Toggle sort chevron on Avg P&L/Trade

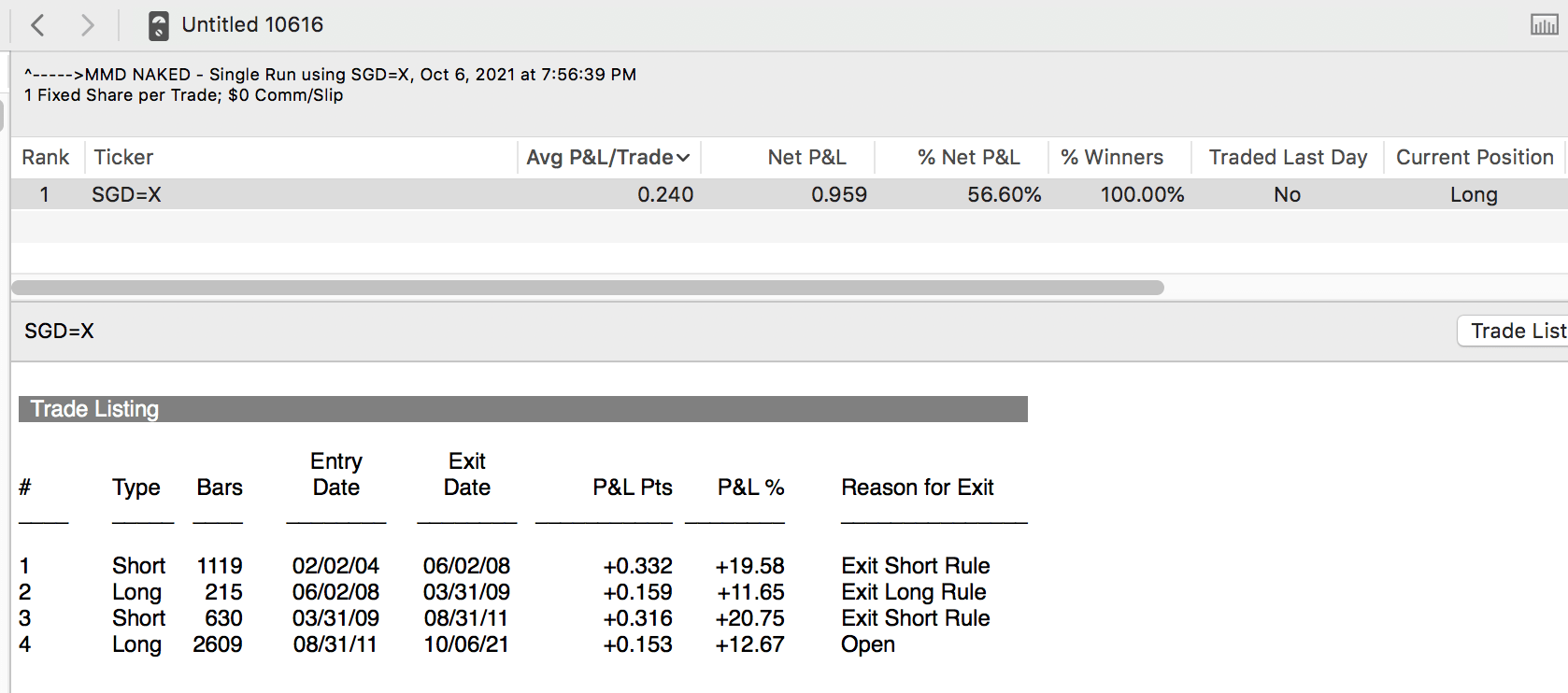point(683,158)
